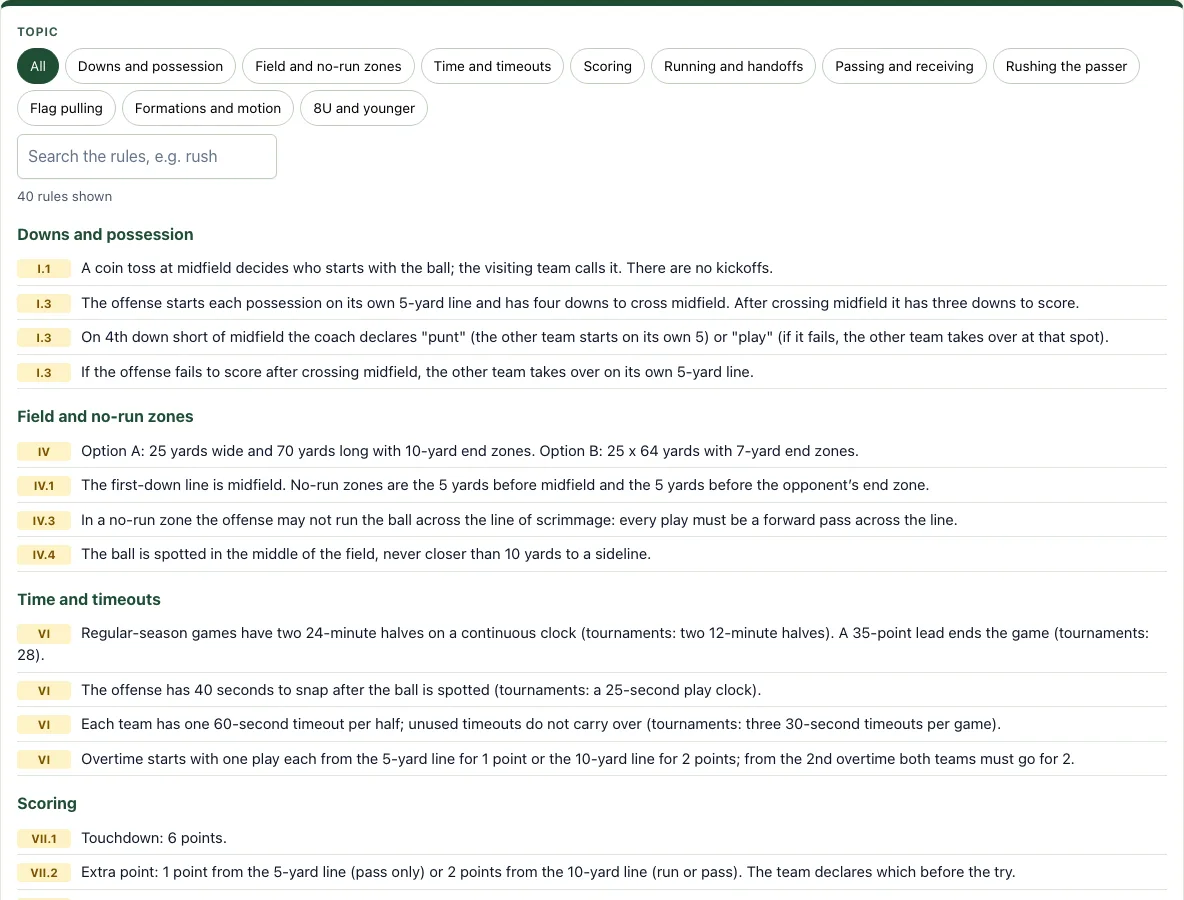Click the IV rule badge
The width and height of the screenshot is (1184, 900).
44,452
